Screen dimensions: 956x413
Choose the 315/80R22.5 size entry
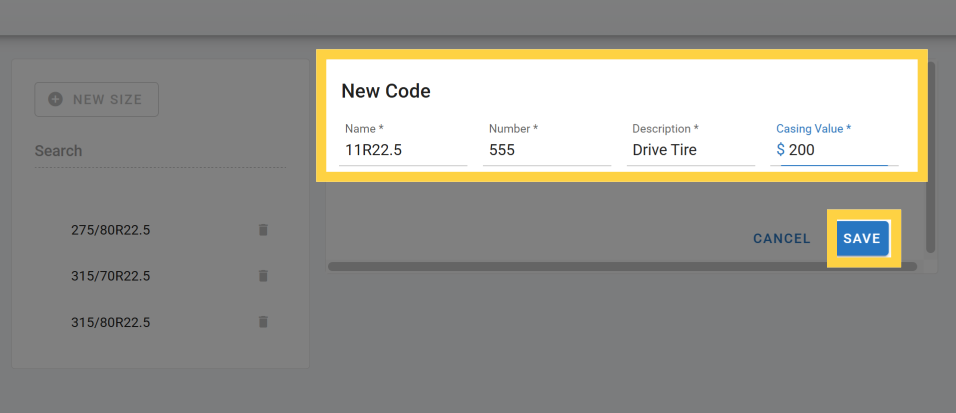click(x=111, y=322)
